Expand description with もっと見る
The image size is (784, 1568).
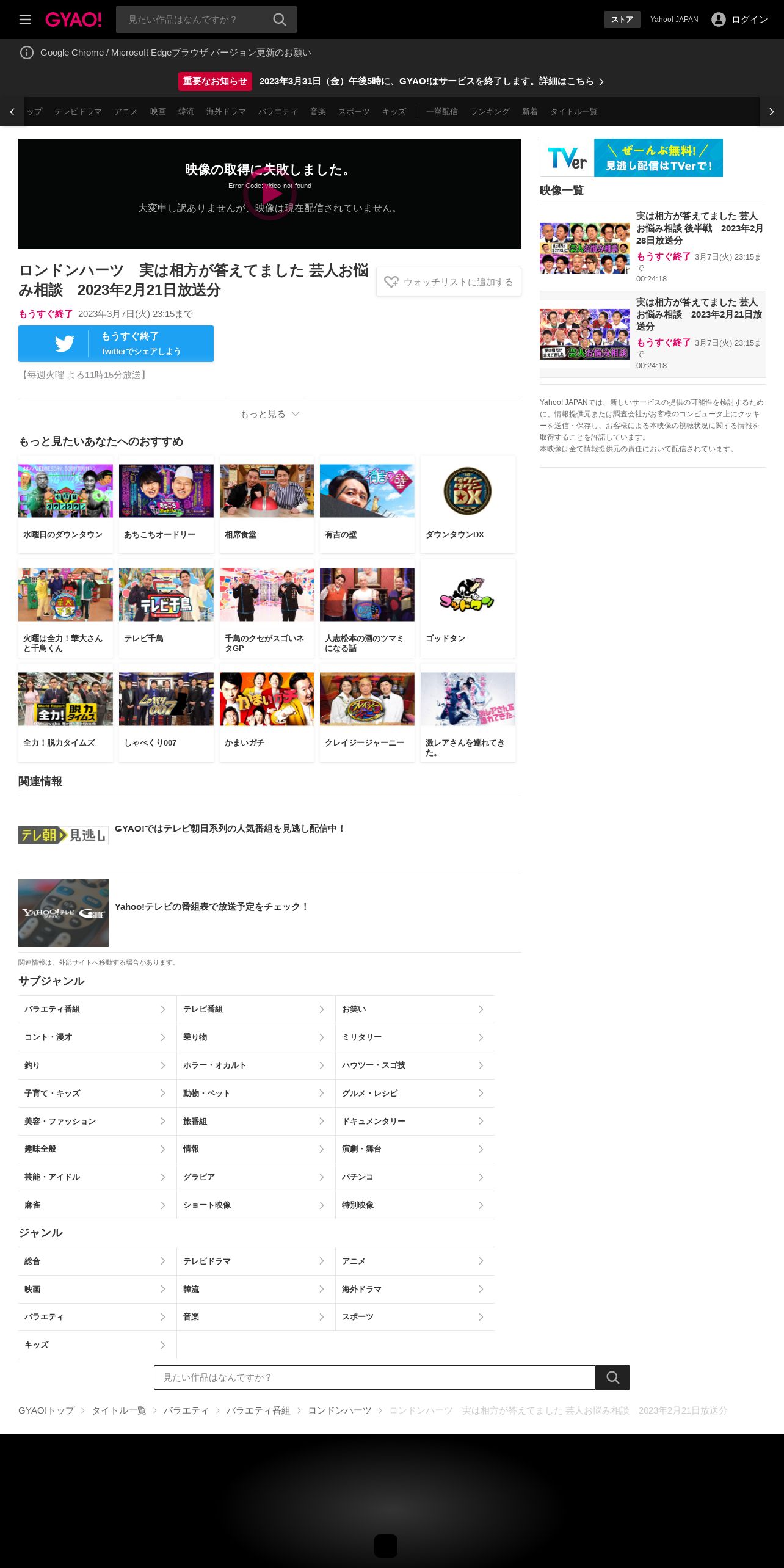(270, 414)
